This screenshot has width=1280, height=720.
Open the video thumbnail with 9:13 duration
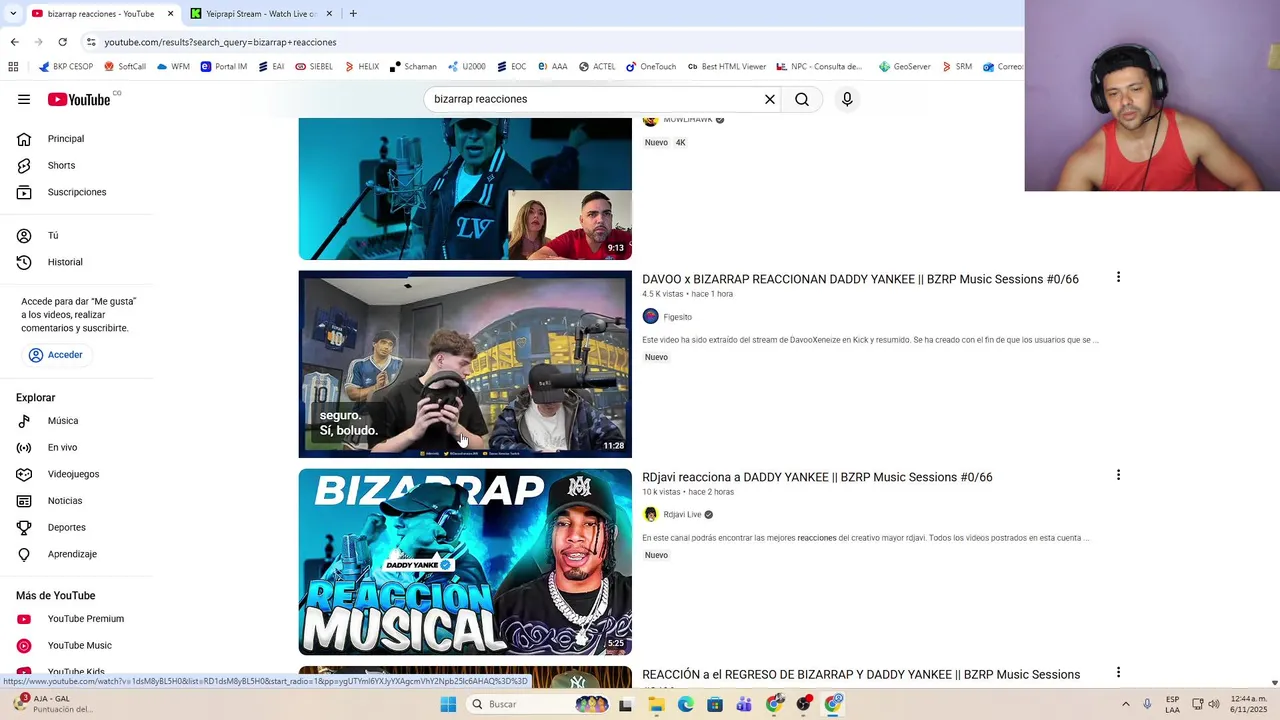(x=465, y=189)
